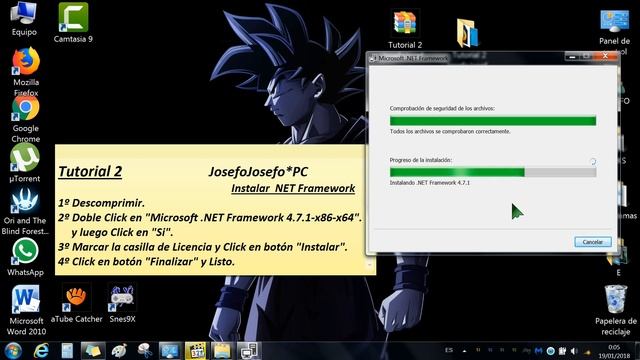Image resolution: width=640 pixels, height=360 pixels.
Task: Click the '4º Click en botón Finalizar' line
Action: pos(147,262)
